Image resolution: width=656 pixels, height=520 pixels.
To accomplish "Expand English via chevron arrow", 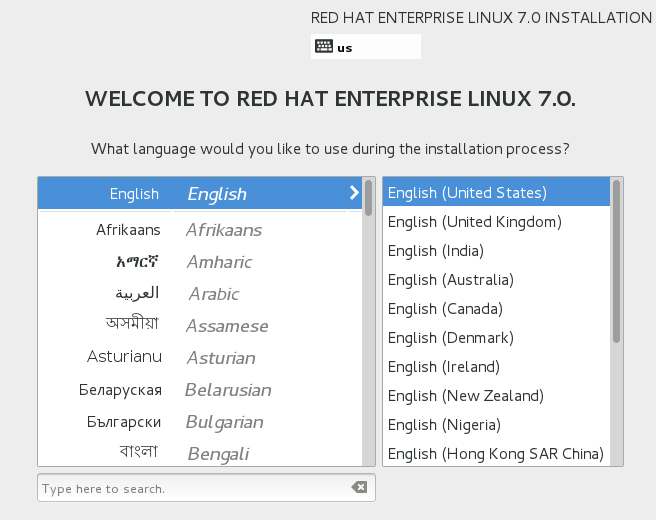I will pos(354,192).
